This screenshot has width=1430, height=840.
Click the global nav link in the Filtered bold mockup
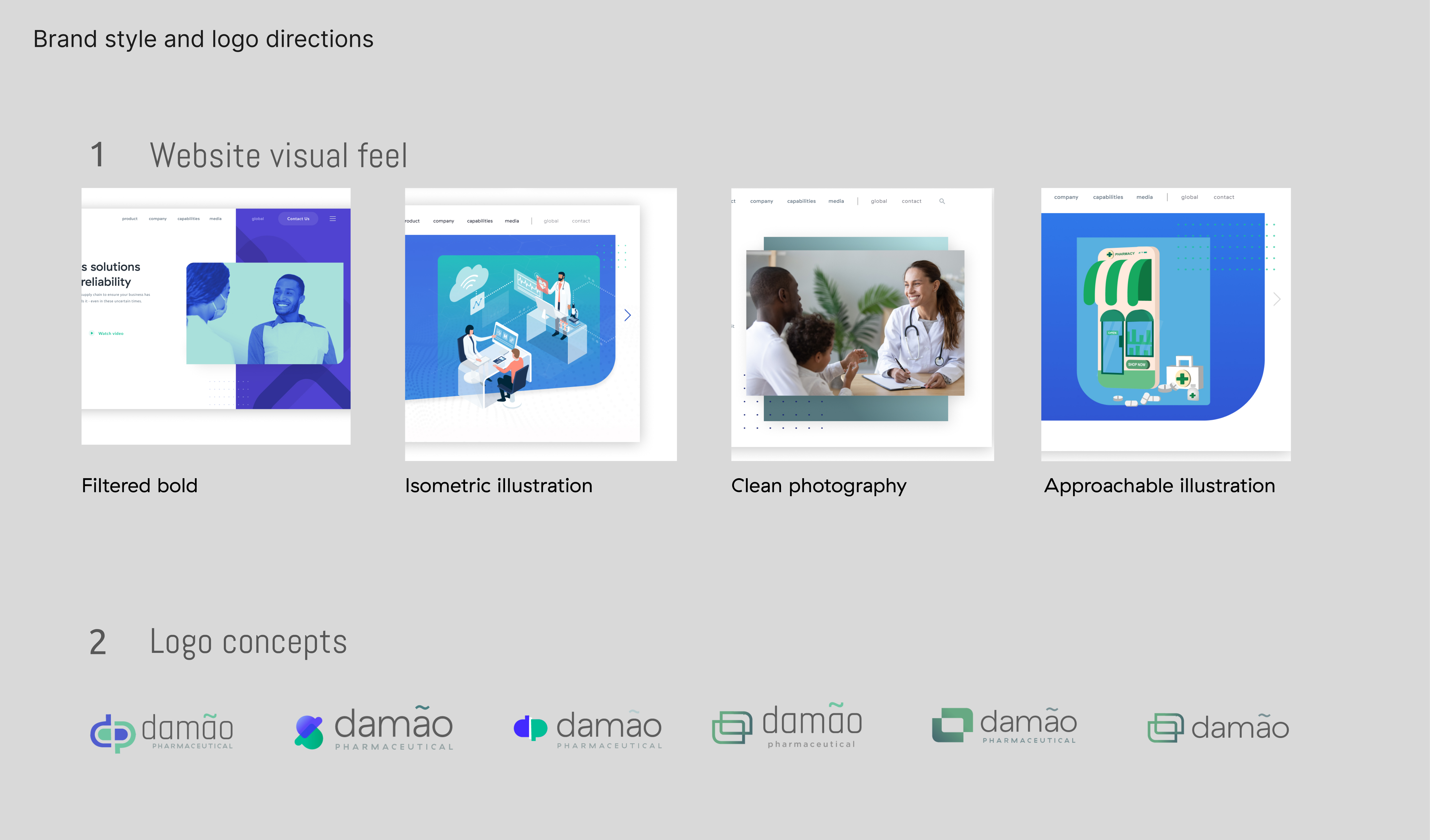coord(258,218)
